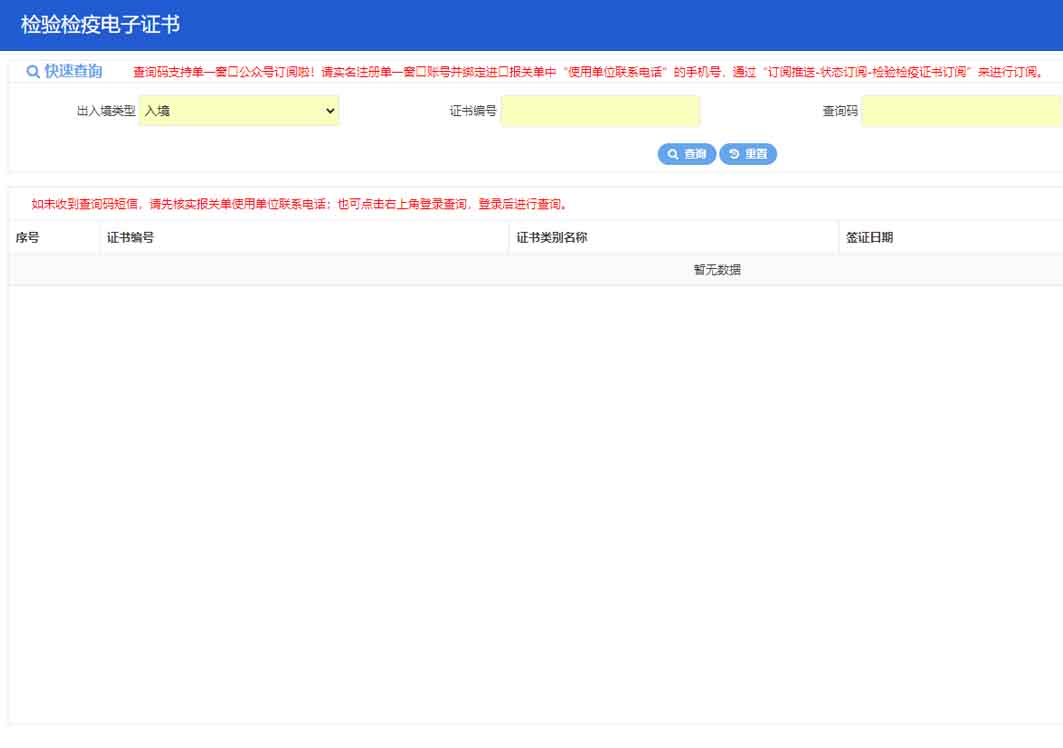
Task: Click the dropdown arrow next to 入境
Action: [330, 110]
